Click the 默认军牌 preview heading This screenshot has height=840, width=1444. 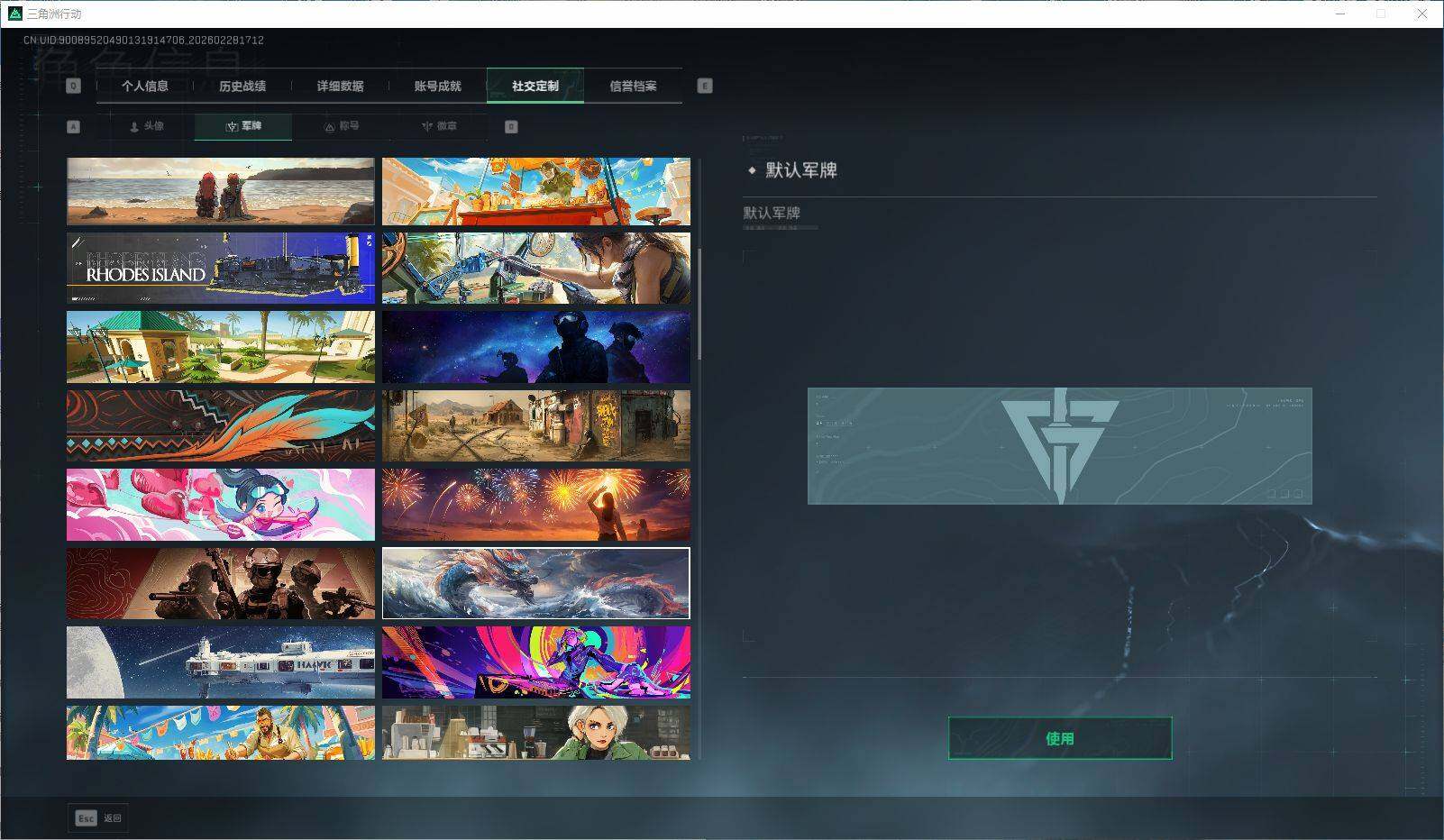801,170
